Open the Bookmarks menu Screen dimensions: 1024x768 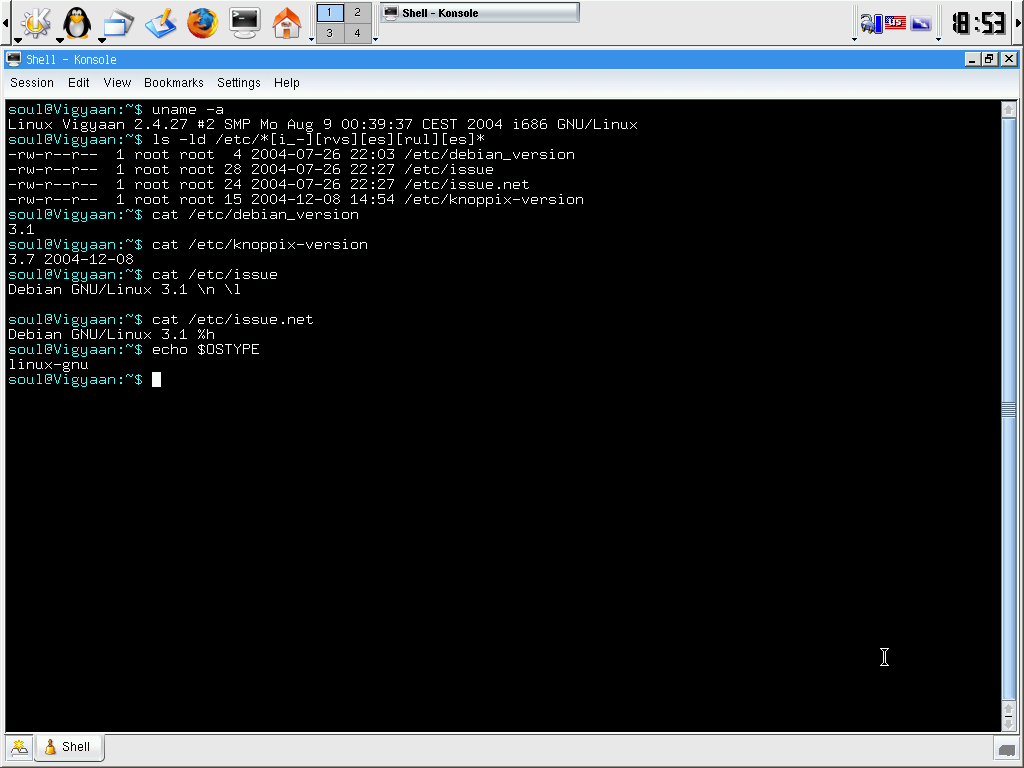[x=174, y=83]
